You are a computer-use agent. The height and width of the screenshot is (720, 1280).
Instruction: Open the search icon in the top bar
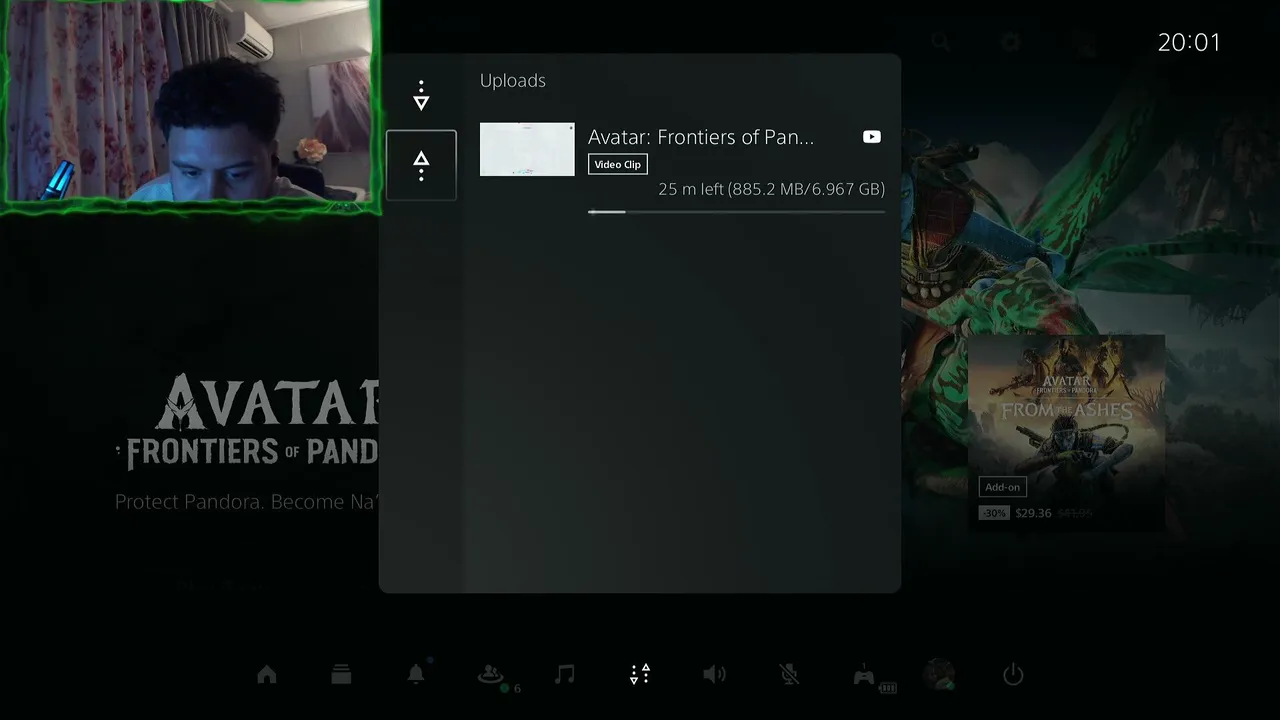(940, 42)
